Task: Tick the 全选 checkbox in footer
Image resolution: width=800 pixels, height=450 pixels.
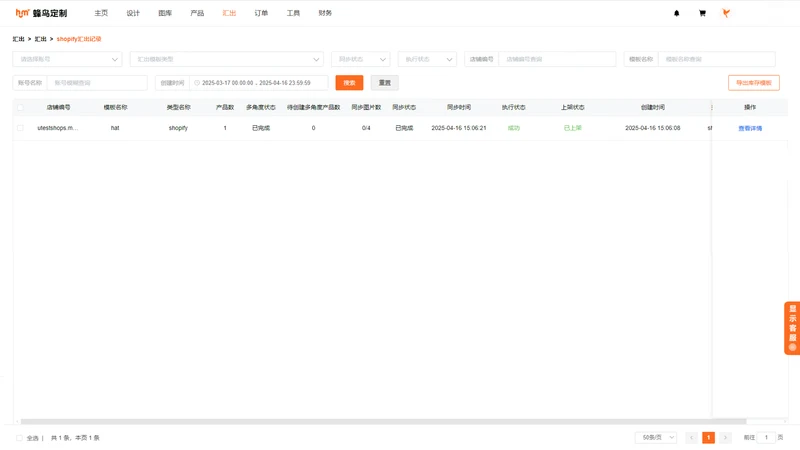Action: [x=19, y=438]
